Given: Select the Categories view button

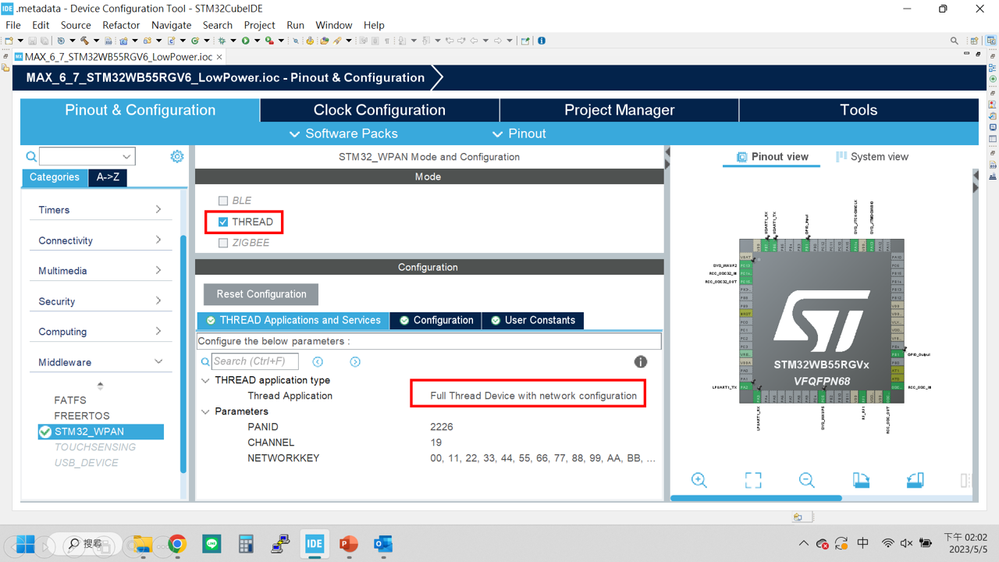Looking at the screenshot, I should coord(54,177).
